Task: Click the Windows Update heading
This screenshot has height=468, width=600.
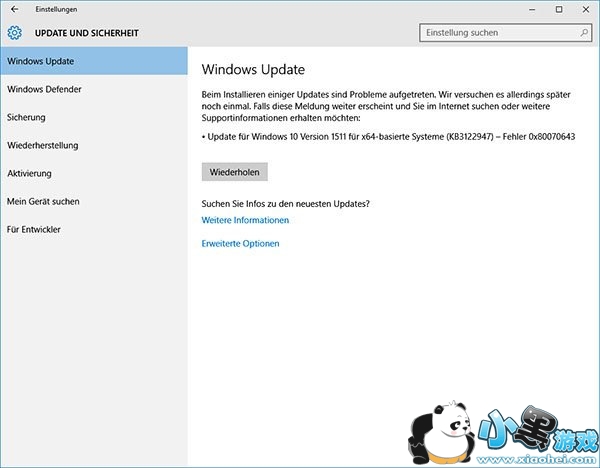Action: point(253,69)
